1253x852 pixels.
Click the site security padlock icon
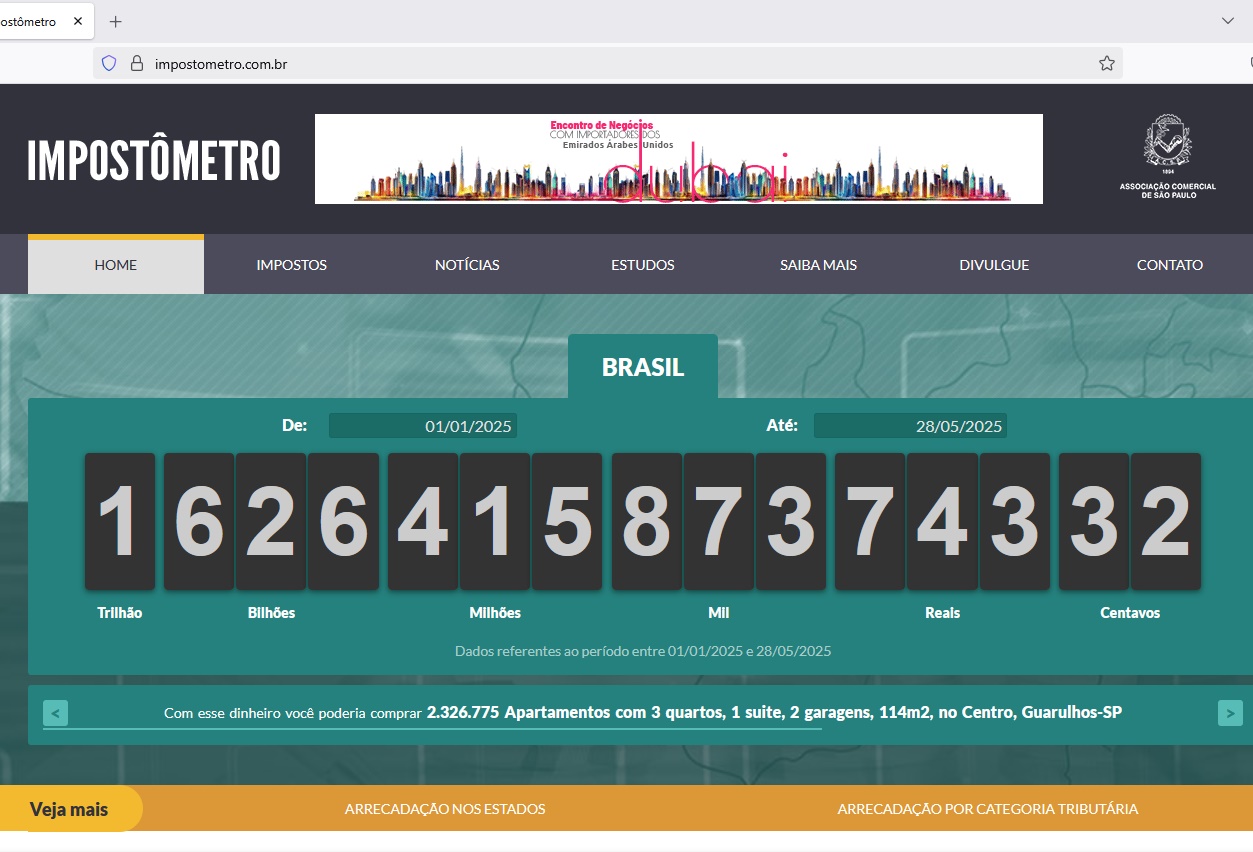coord(137,63)
